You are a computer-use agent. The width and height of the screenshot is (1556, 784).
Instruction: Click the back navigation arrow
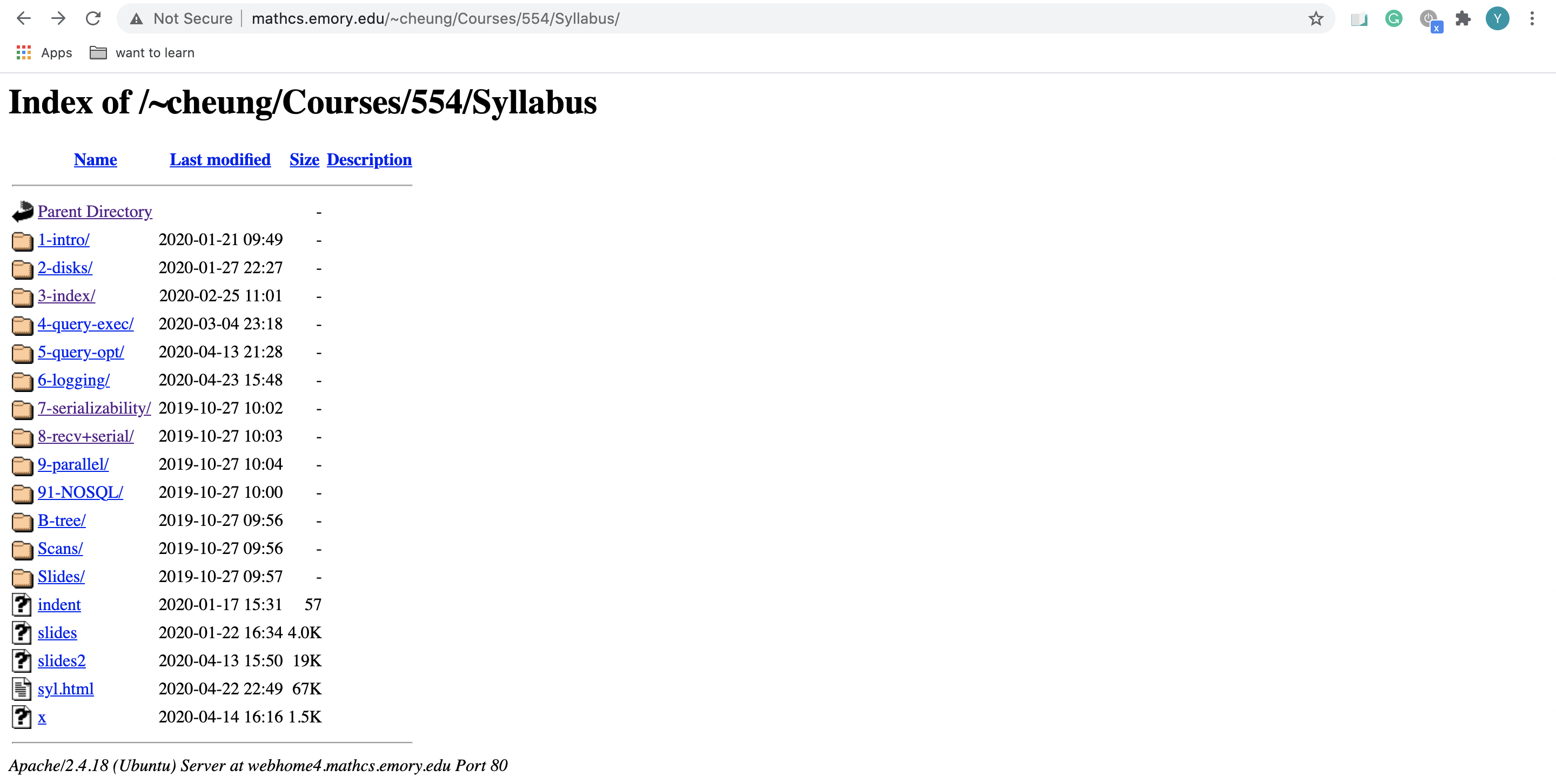tap(26, 18)
